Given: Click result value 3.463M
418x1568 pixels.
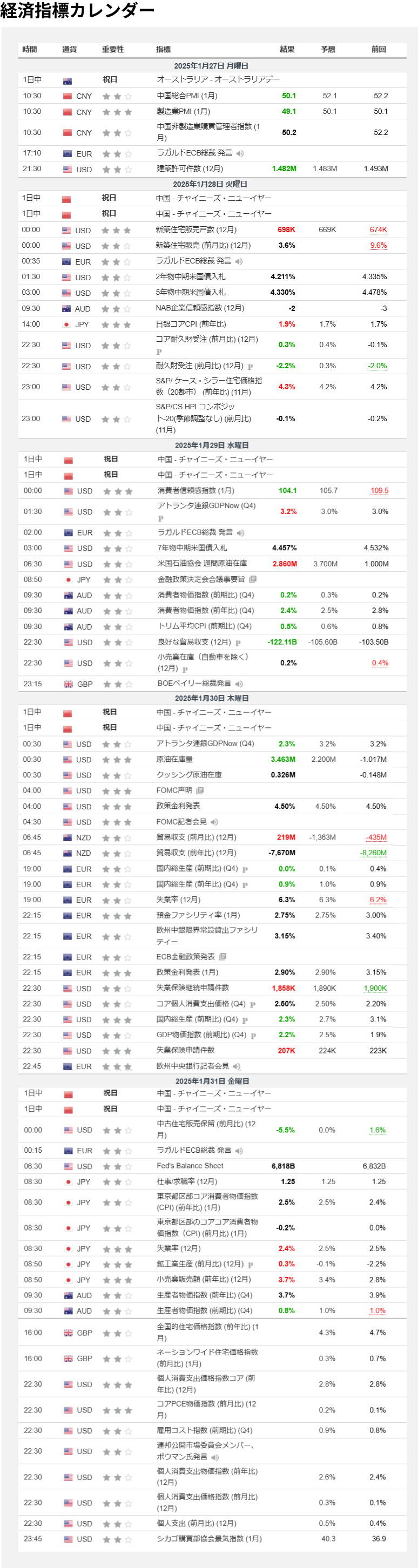Looking at the screenshot, I should pos(283,760).
